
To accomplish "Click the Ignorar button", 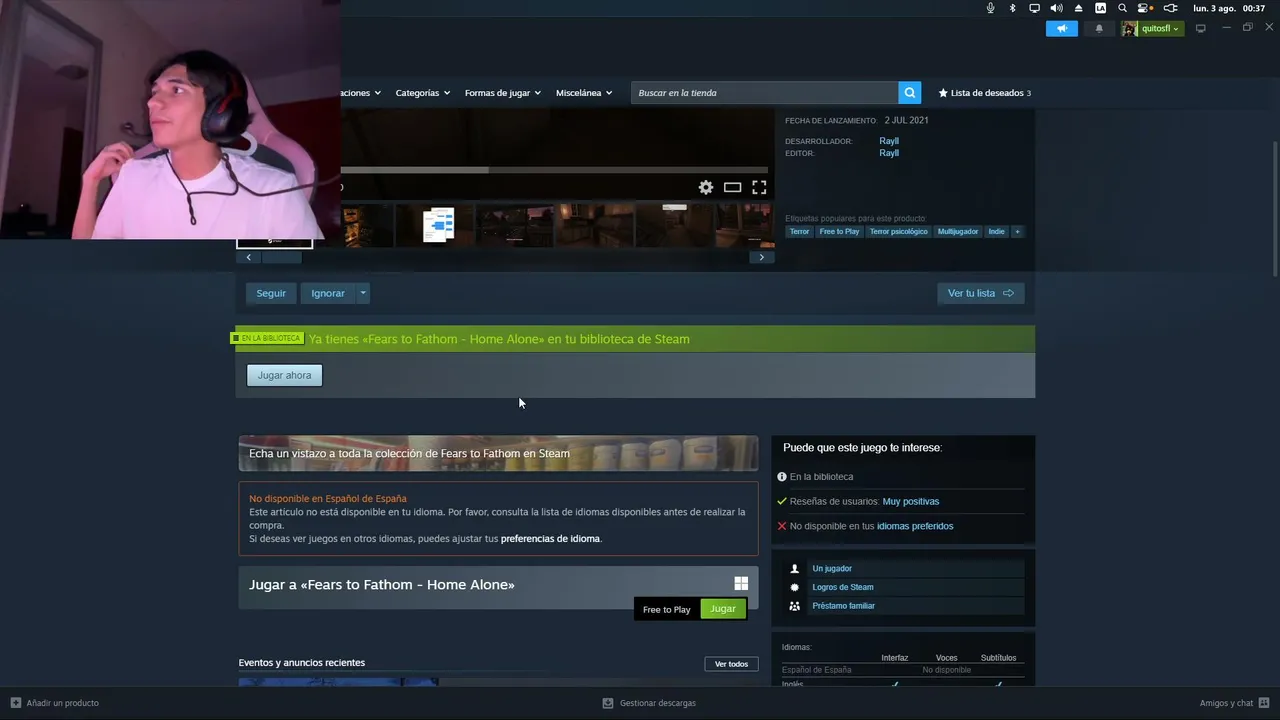I will (328, 293).
